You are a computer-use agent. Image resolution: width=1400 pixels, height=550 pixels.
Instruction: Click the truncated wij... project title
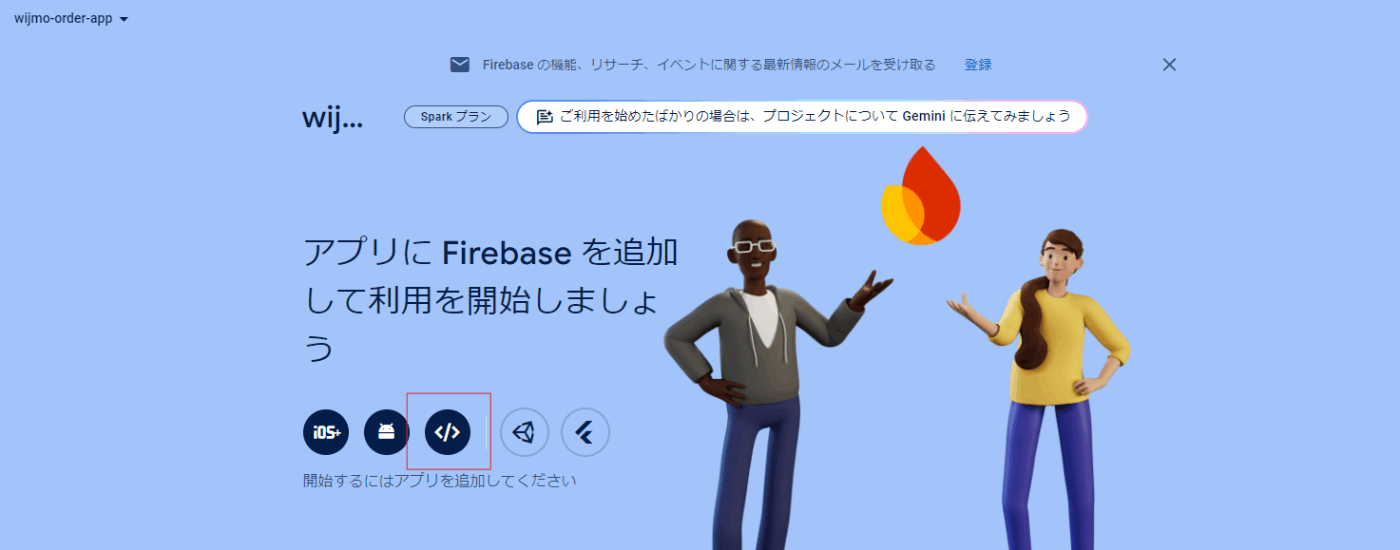tap(332, 118)
